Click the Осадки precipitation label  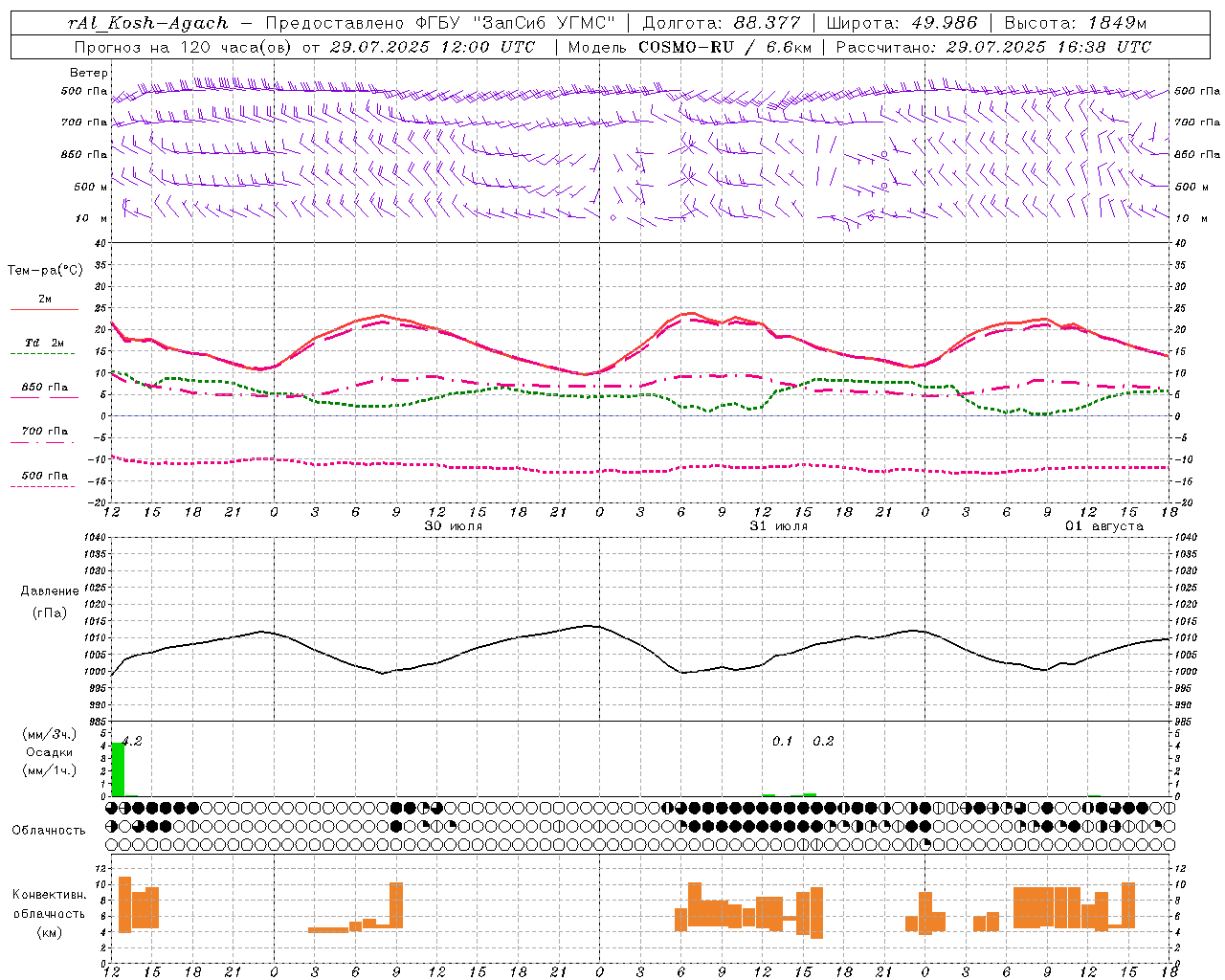[x=50, y=752]
